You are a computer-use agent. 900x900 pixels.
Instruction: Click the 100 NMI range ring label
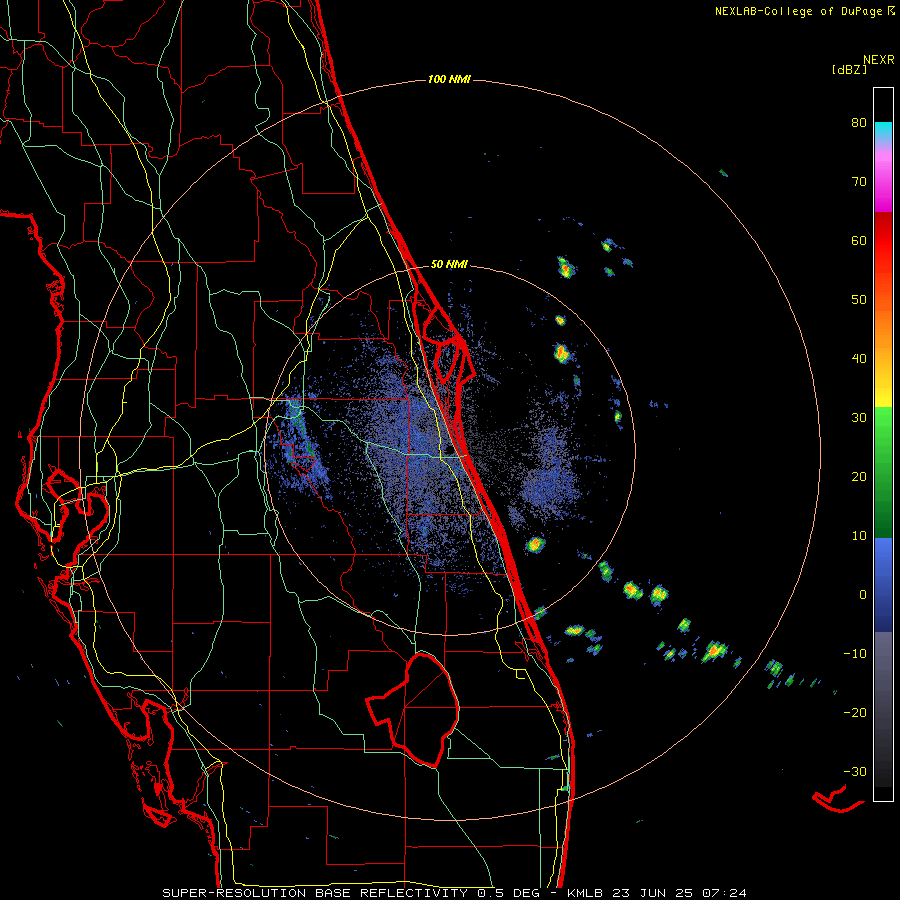(x=449, y=79)
